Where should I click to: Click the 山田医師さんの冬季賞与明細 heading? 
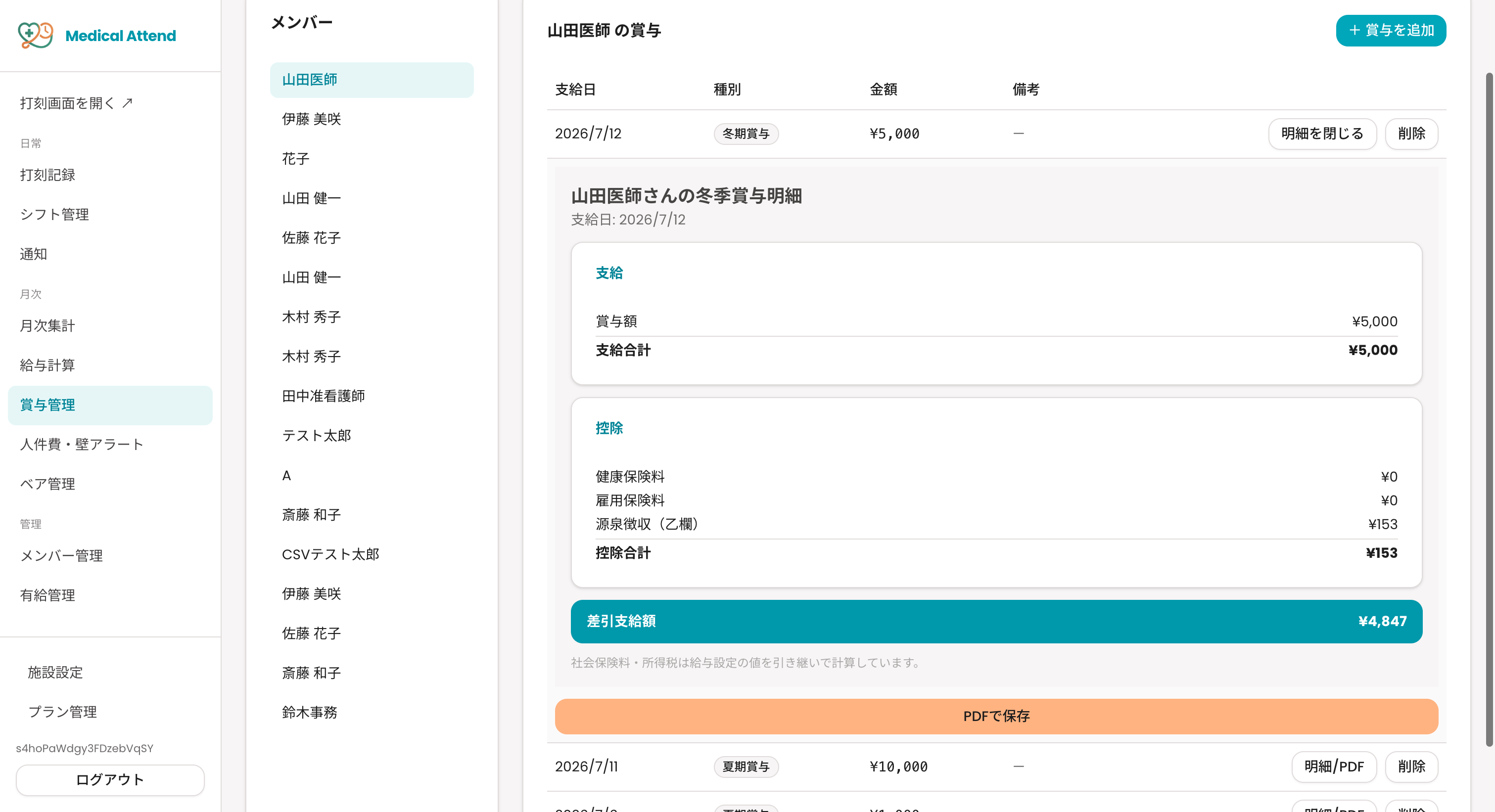click(x=686, y=195)
